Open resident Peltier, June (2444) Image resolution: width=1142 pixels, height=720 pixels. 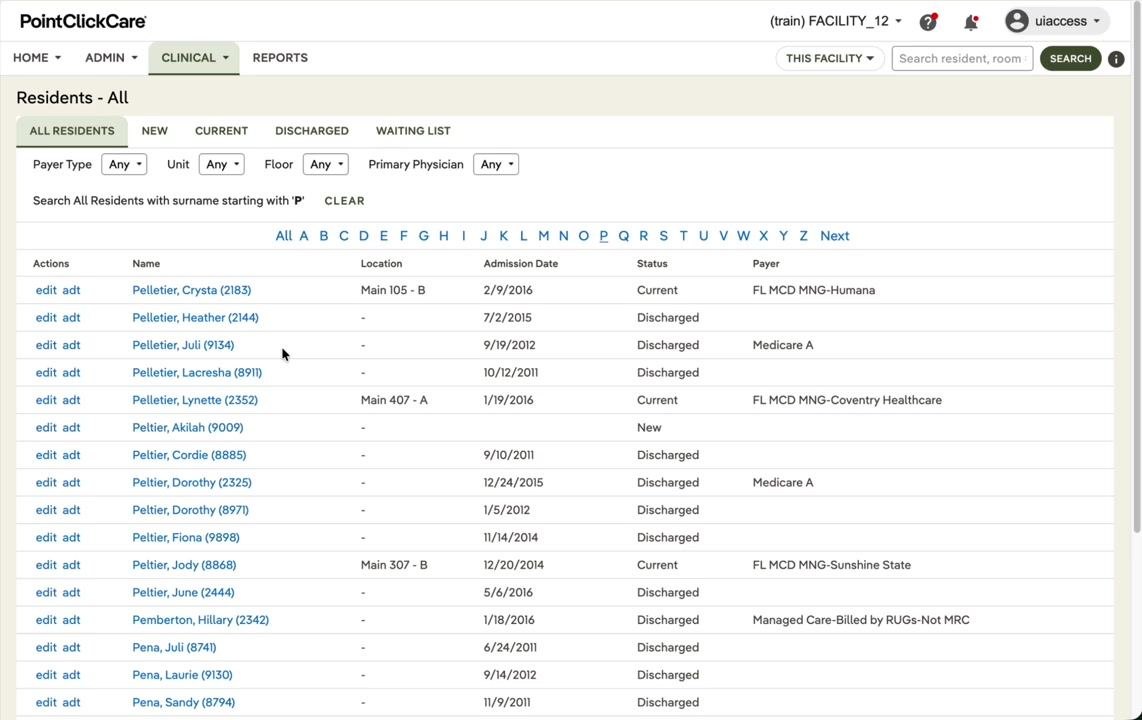pyautogui.click(x=184, y=593)
